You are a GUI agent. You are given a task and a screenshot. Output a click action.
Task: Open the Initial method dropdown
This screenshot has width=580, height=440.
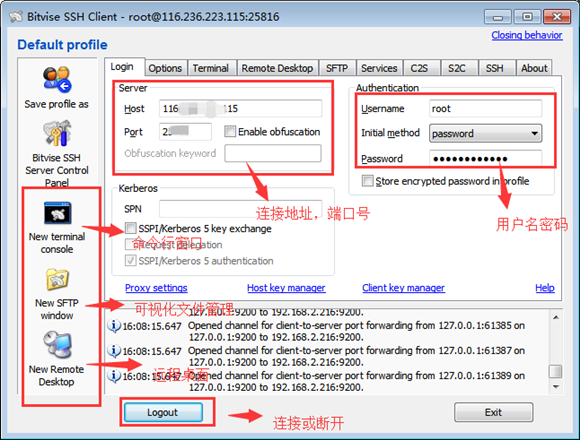coord(485,133)
